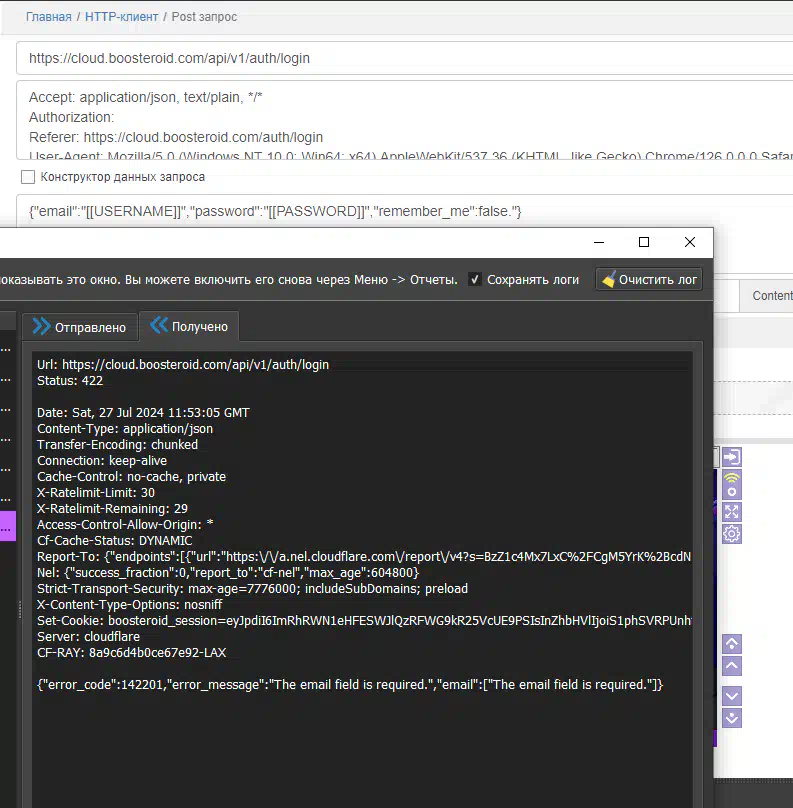Click the Url line in received log
Image resolution: width=793 pixels, height=808 pixels.
click(182, 364)
